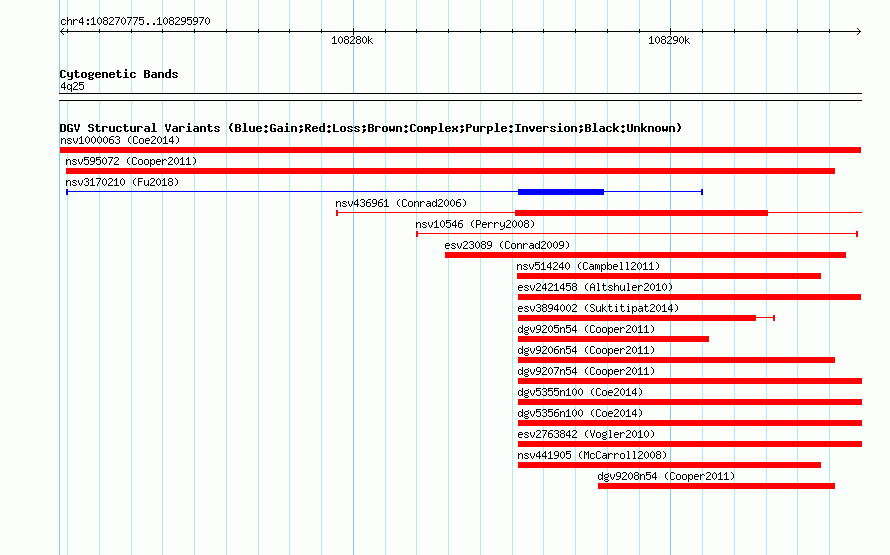Open nsv514240 (Campbell2011) label
This screenshot has width=890, height=555.
click(588, 266)
